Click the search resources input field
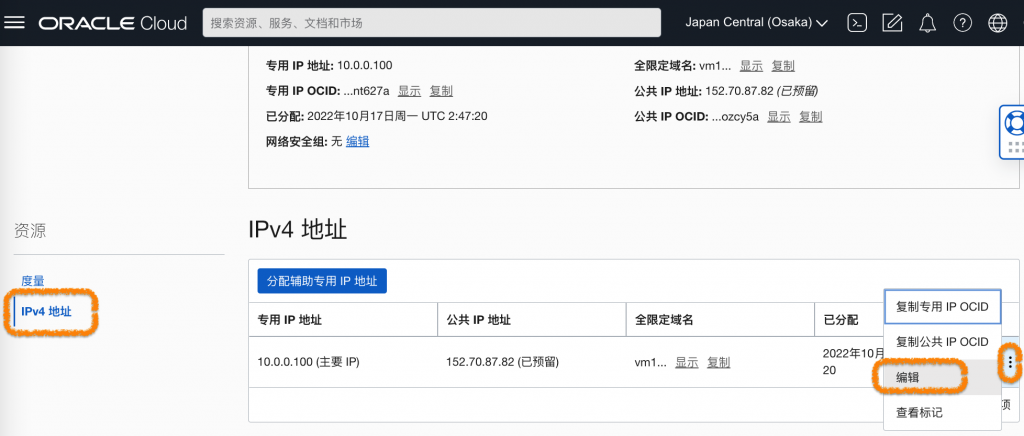1024x436 pixels. [431, 23]
